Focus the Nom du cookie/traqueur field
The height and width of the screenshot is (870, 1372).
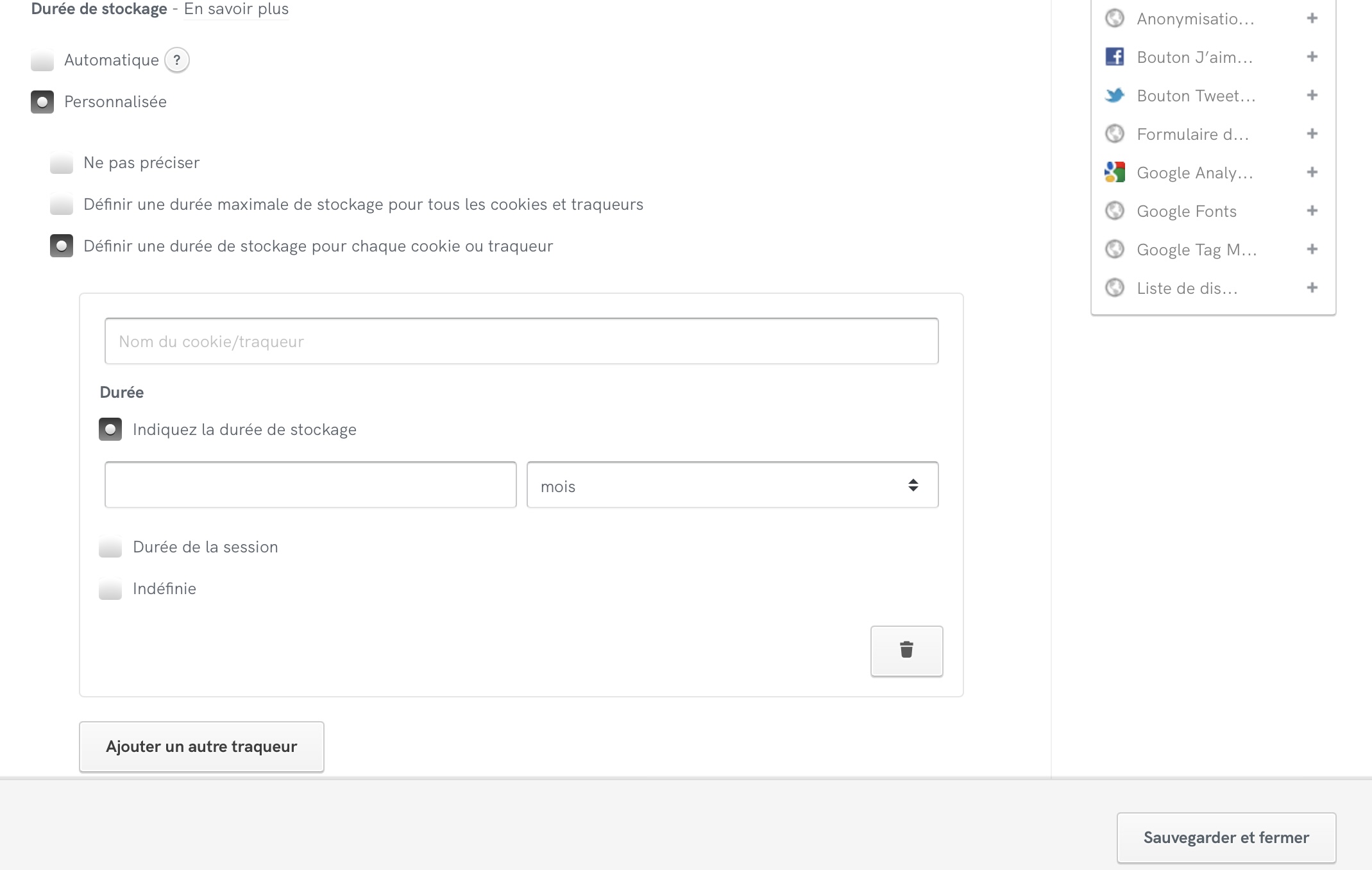[521, 341]
